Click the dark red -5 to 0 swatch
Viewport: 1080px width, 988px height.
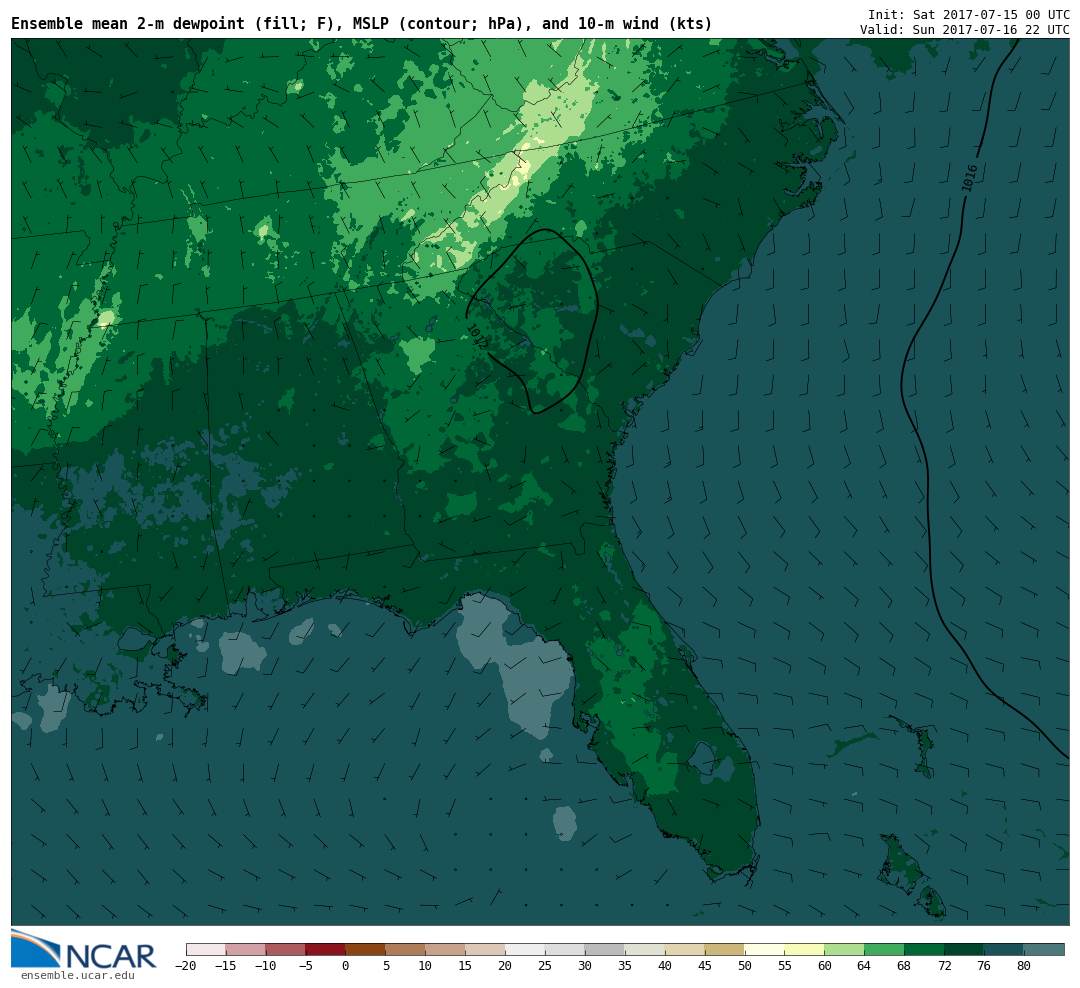pos(325,949)
